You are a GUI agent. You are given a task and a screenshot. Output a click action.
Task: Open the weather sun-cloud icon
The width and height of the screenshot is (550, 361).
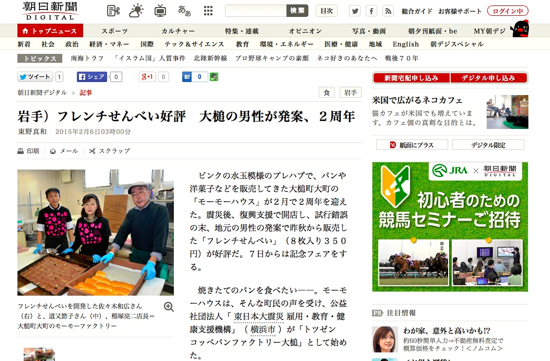coord(136,11)
